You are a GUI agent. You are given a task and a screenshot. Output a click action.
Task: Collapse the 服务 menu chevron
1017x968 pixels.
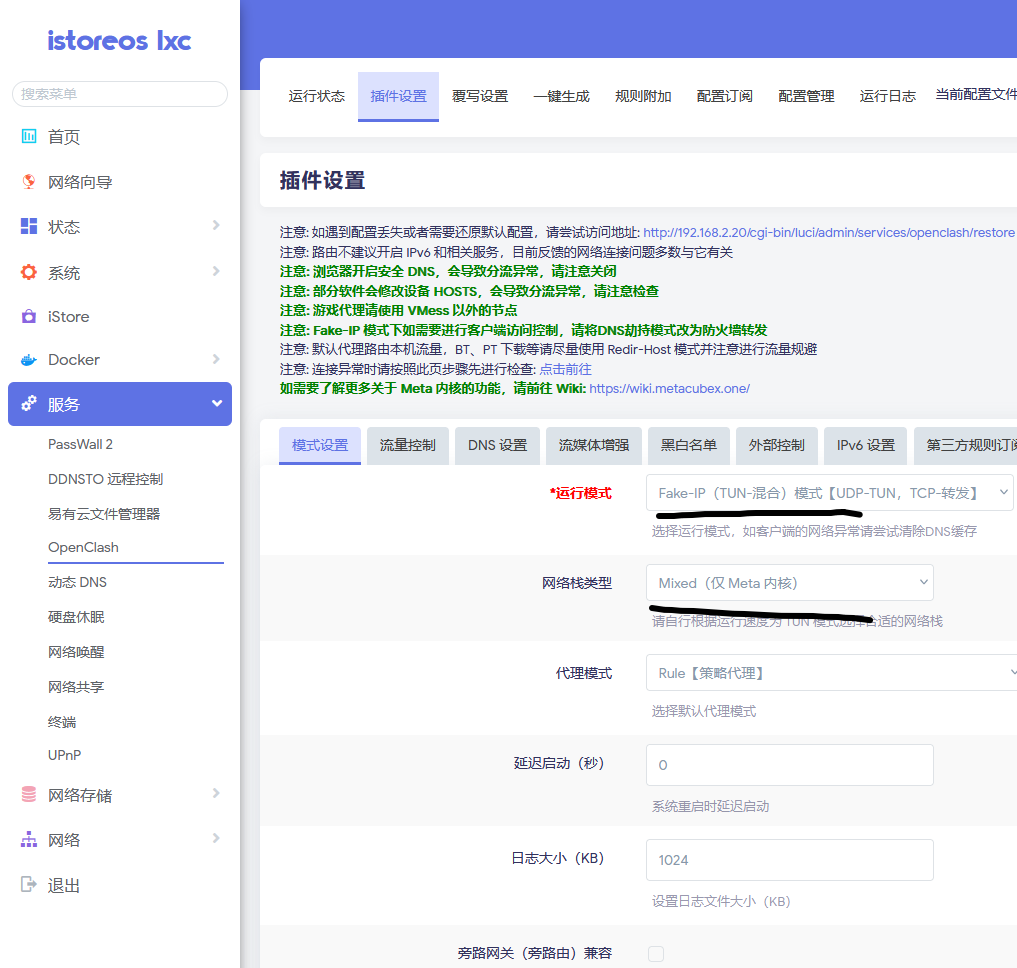click(217, 404)
